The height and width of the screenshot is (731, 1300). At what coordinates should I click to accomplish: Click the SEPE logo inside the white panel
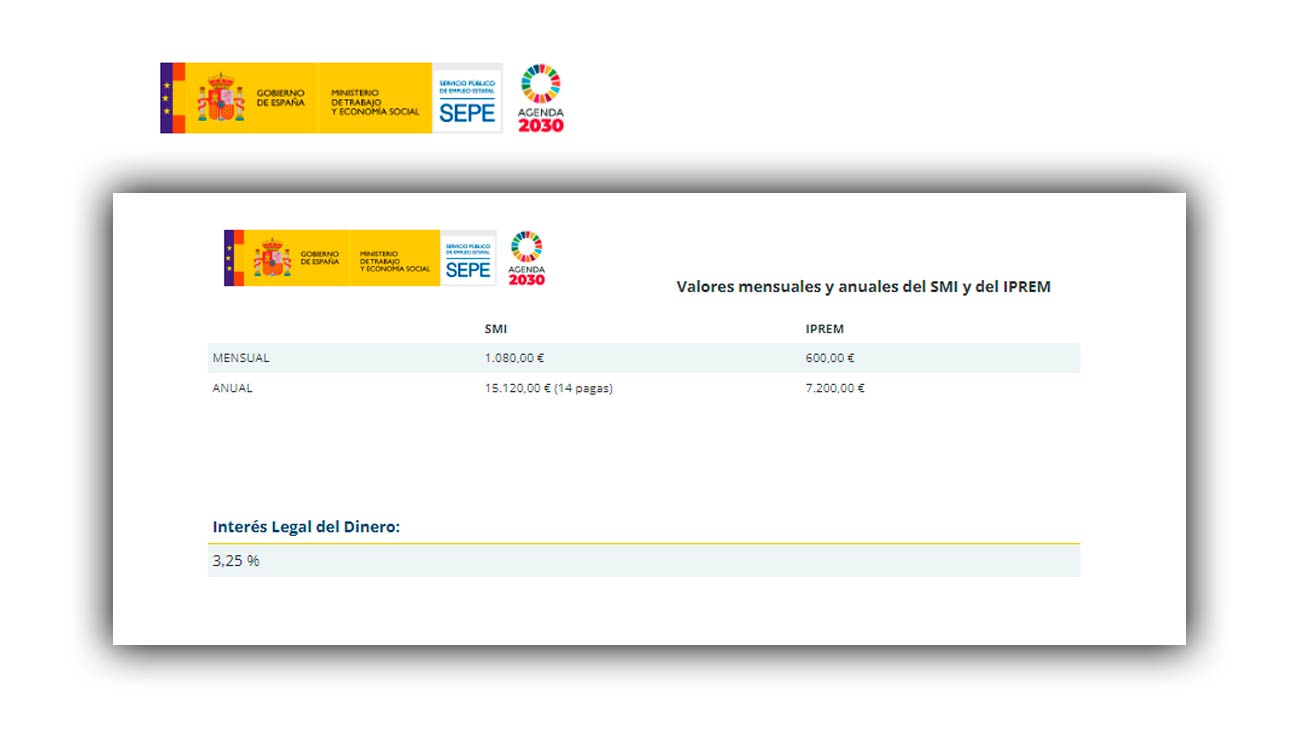468,258
